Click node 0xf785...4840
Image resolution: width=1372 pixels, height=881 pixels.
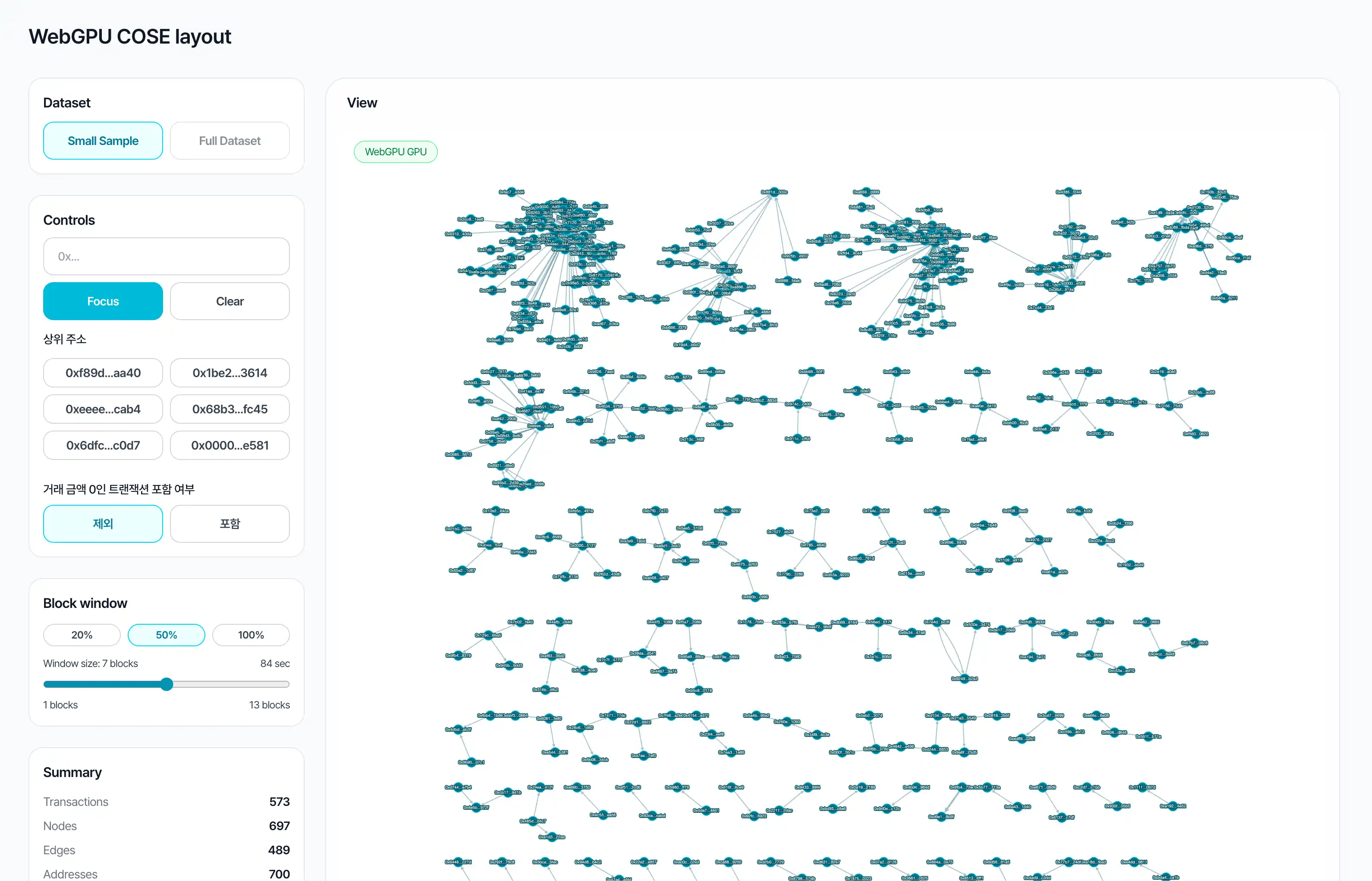813,544
